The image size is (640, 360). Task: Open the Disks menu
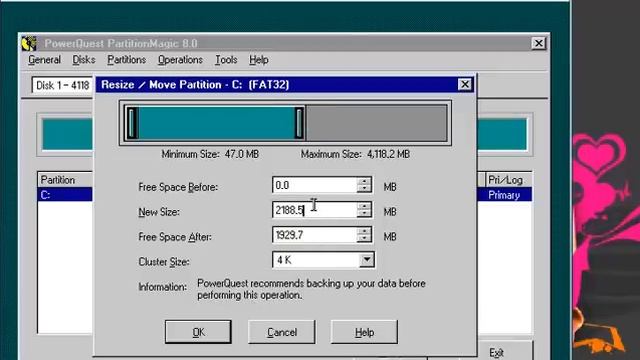pyautogui.click(x=84, y=60)
